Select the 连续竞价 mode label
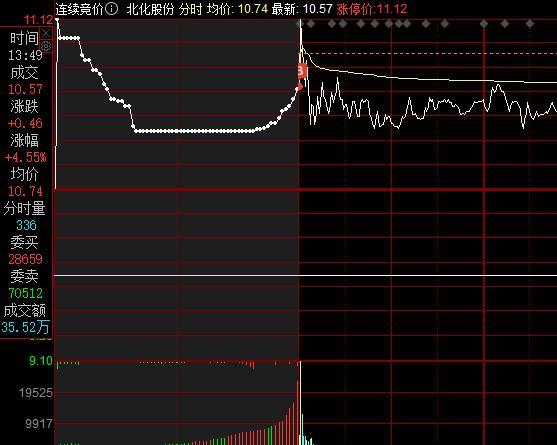This screenshot has height=445, width=557. (80, 9)
